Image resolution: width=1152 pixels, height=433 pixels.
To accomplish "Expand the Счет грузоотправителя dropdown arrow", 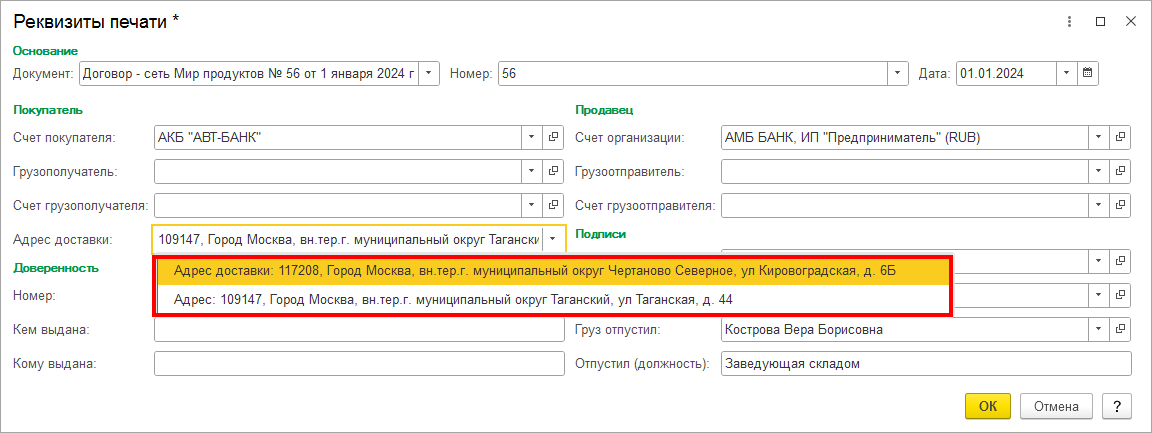I will click(x=1098, y=206).
